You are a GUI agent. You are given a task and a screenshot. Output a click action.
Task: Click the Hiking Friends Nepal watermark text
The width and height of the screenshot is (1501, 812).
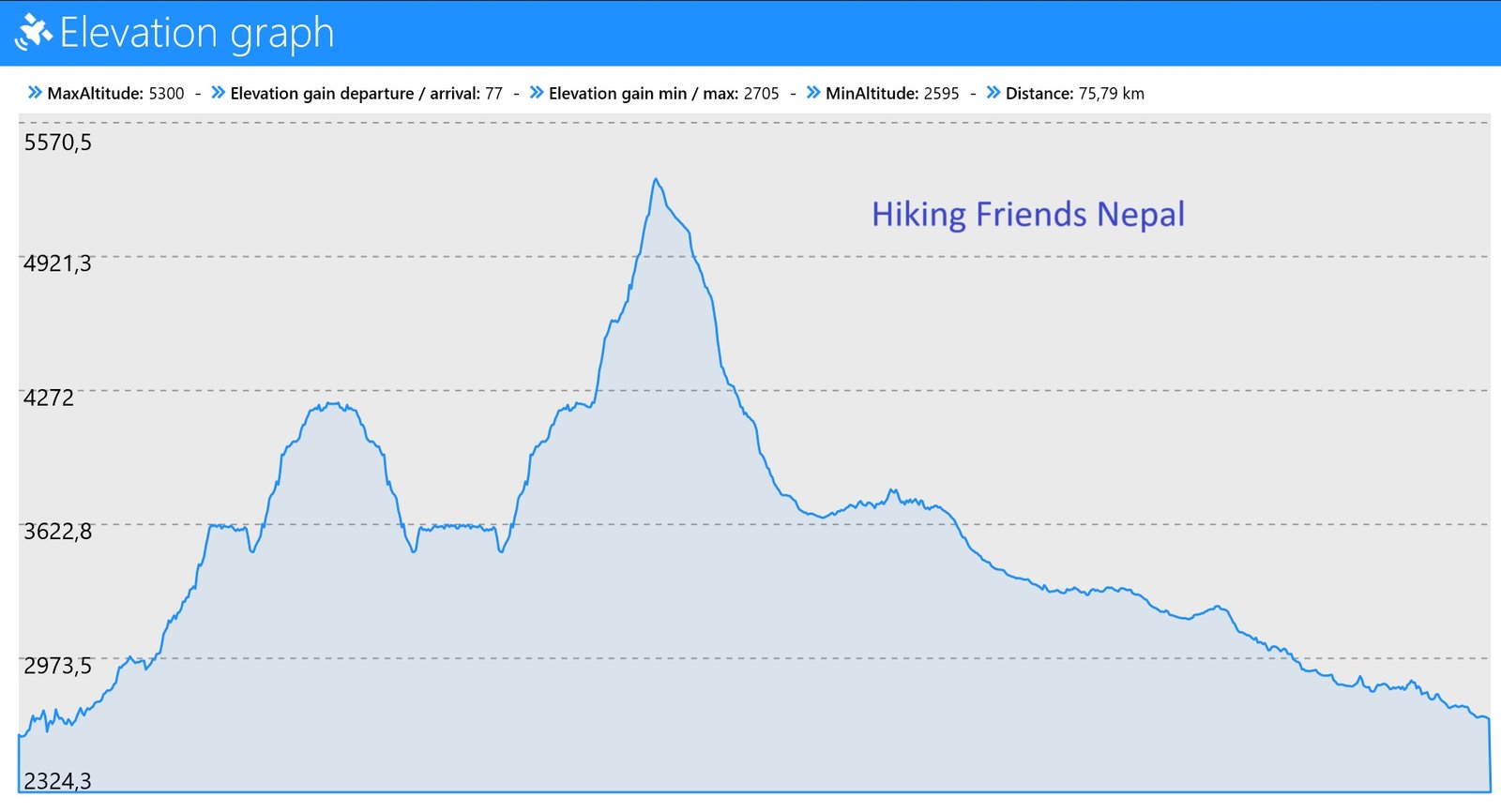coord(1027,215)
